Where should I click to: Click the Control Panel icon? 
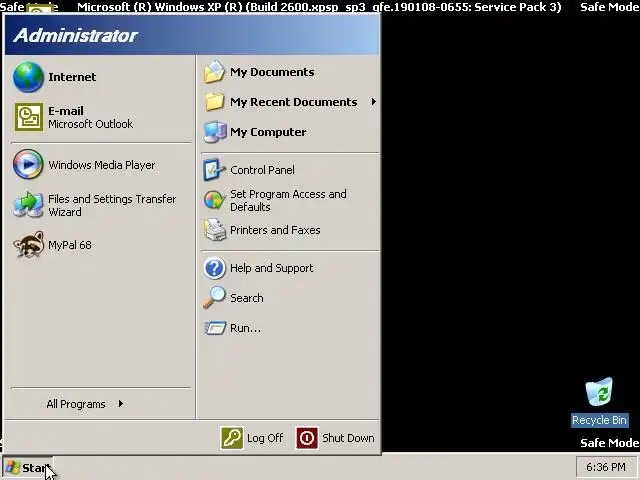214,170
